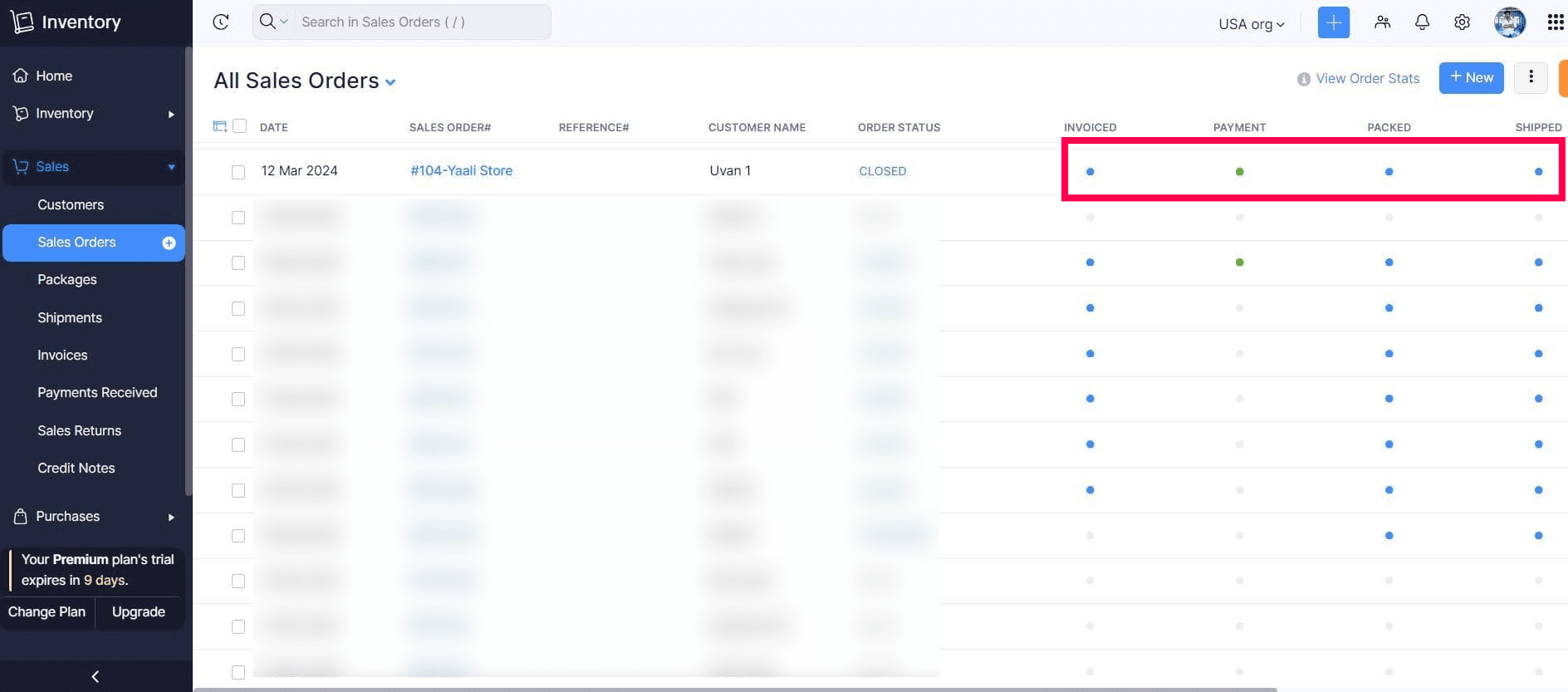Open the notifications bell
This screenshot has height=692, width=1568.
[1422, 22]
